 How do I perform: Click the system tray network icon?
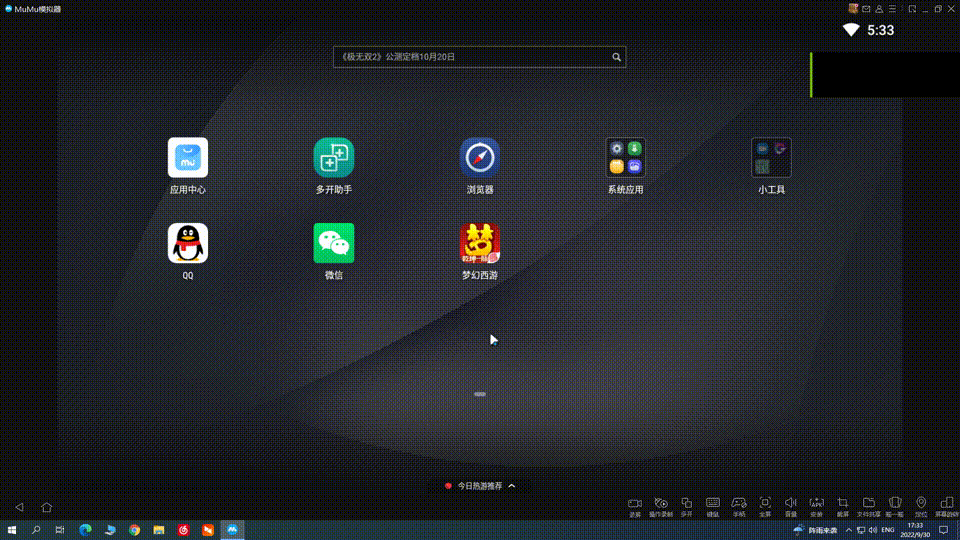tap(861, 530)
